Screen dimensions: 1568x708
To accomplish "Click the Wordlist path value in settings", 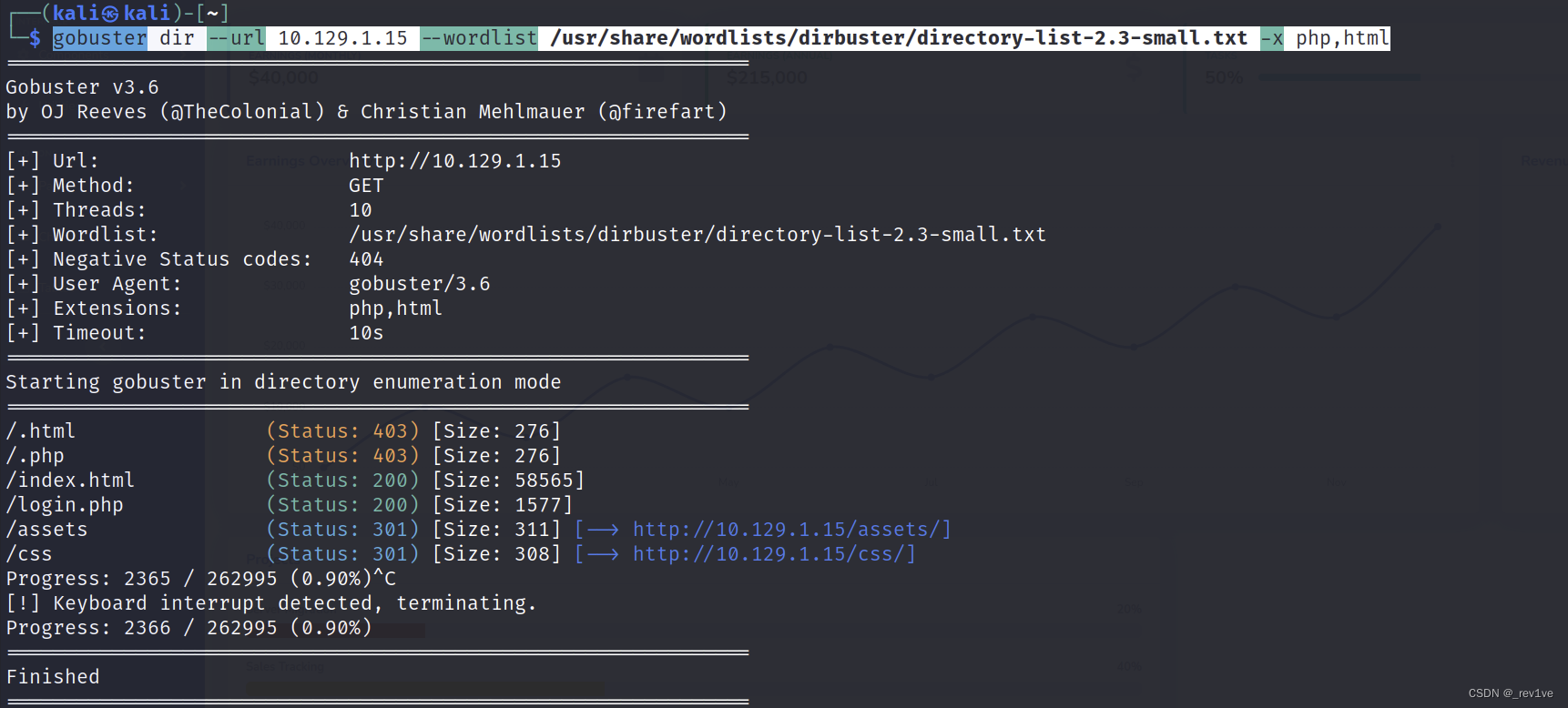I will (x=697, y=235).
